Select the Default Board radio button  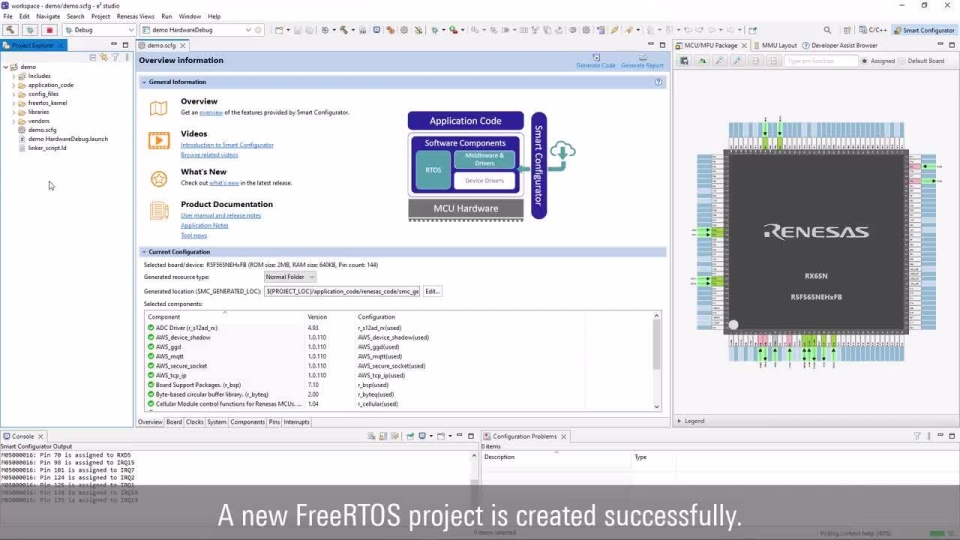[902, 61]
